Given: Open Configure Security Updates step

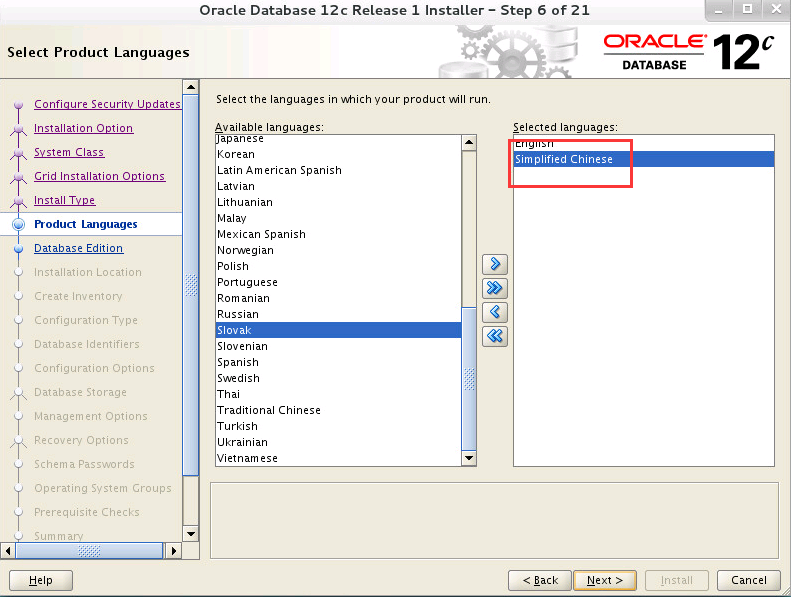Looking at the screenshot, I should [x=107, y=104].
